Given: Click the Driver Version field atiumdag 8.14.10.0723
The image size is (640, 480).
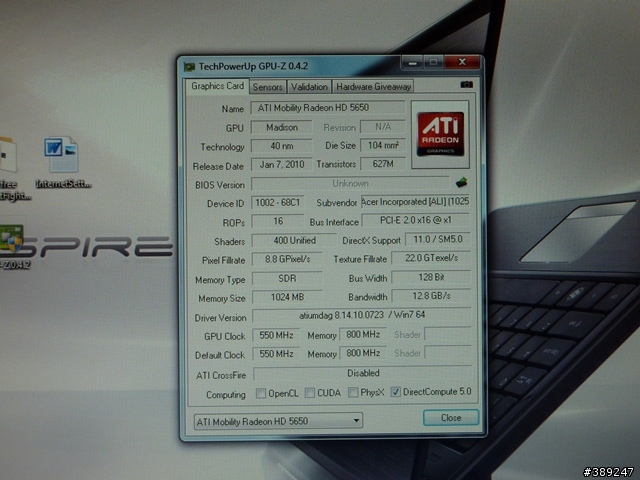Looking at the screenshot, I should pos(362,315).
